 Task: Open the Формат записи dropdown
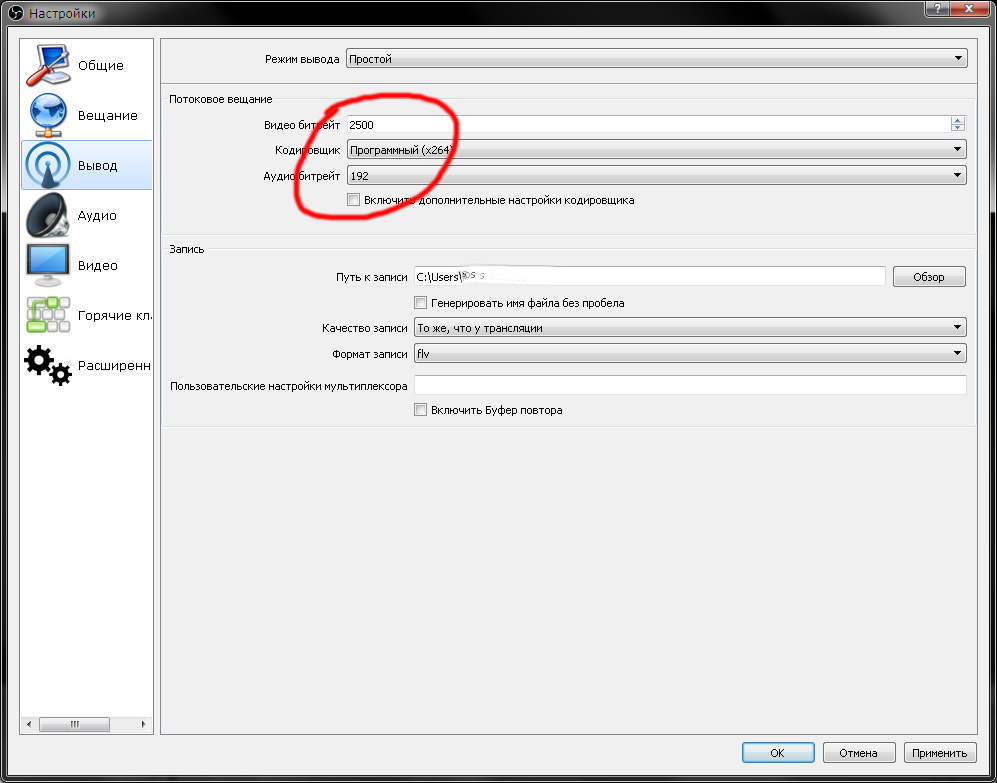click(x=690, y=353)
